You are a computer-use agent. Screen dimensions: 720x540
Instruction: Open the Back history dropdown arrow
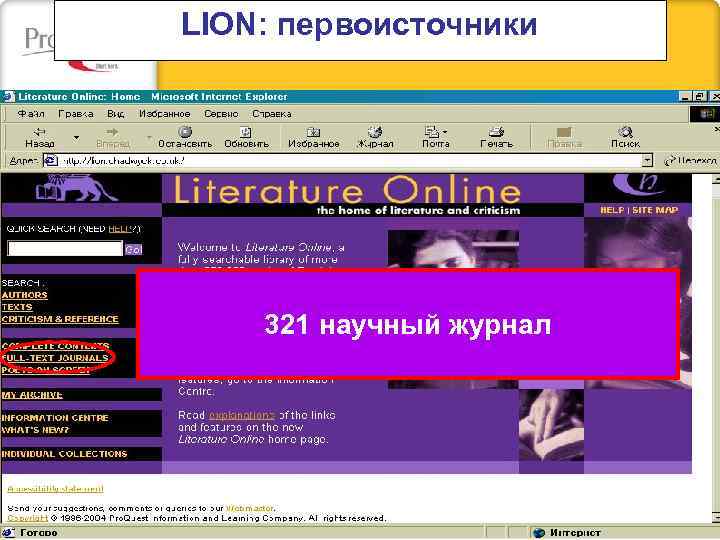(76, 137)
